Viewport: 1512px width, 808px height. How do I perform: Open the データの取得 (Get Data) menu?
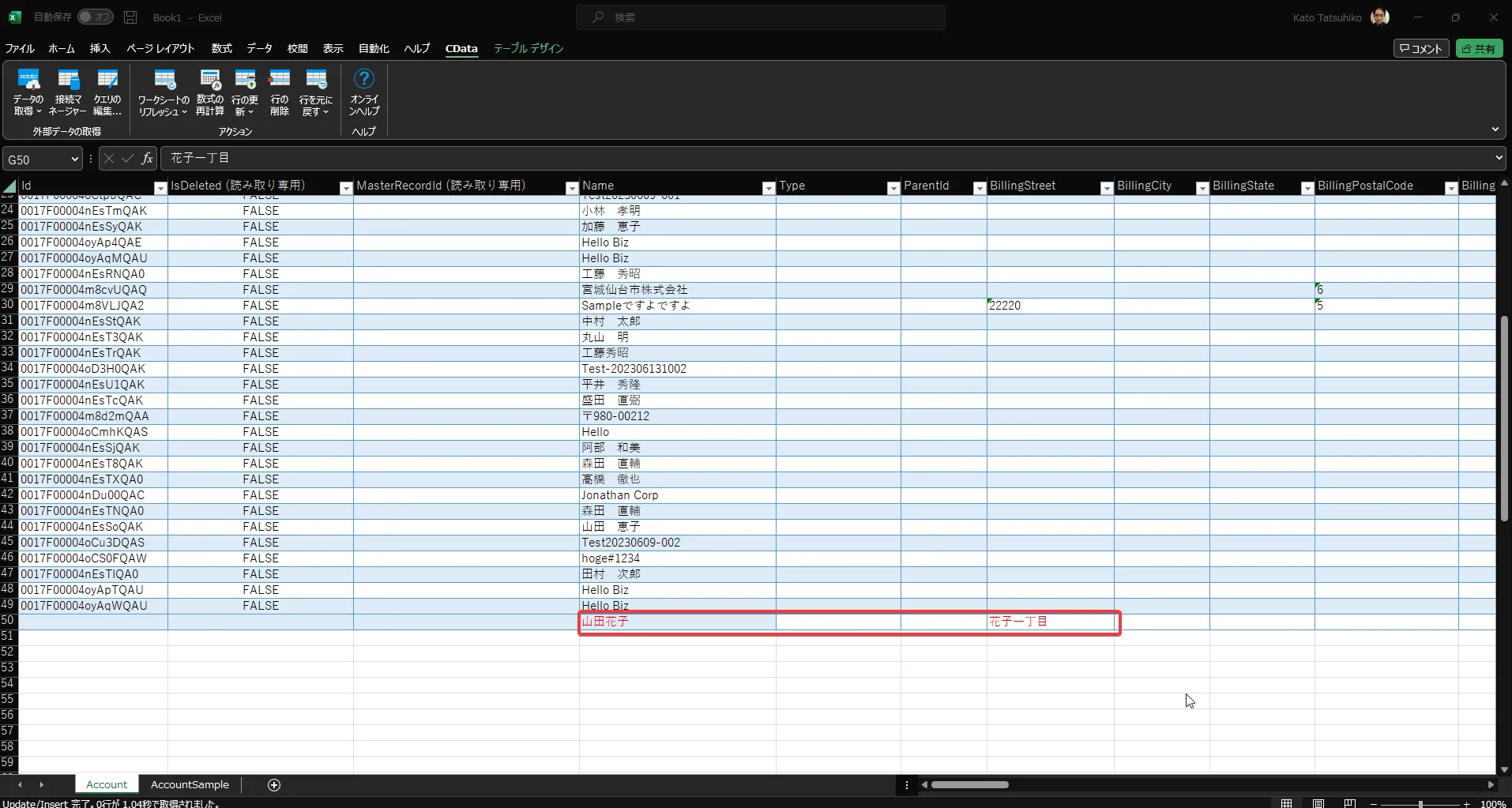tap(28, 92)
